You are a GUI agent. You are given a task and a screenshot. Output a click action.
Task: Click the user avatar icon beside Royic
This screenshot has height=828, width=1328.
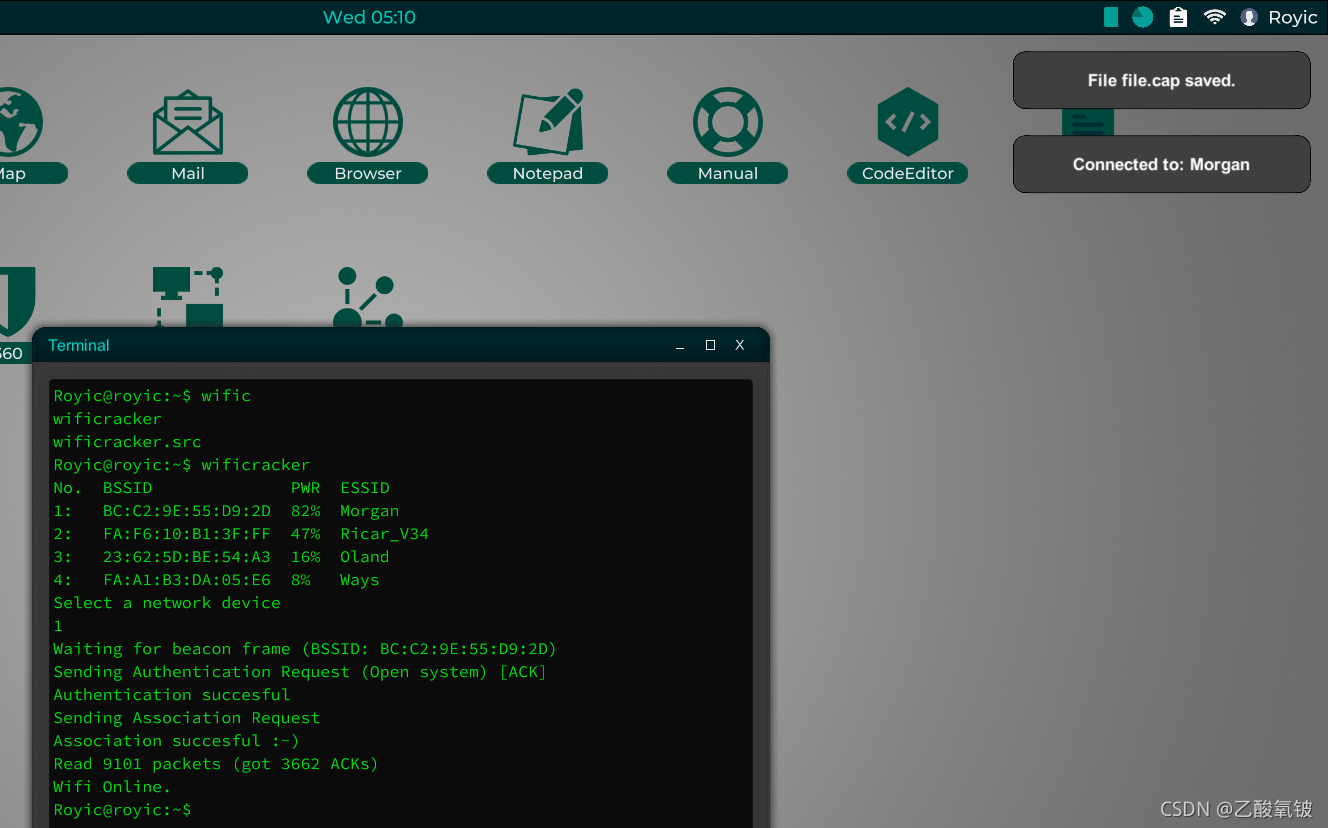(x=1249, y=17)
